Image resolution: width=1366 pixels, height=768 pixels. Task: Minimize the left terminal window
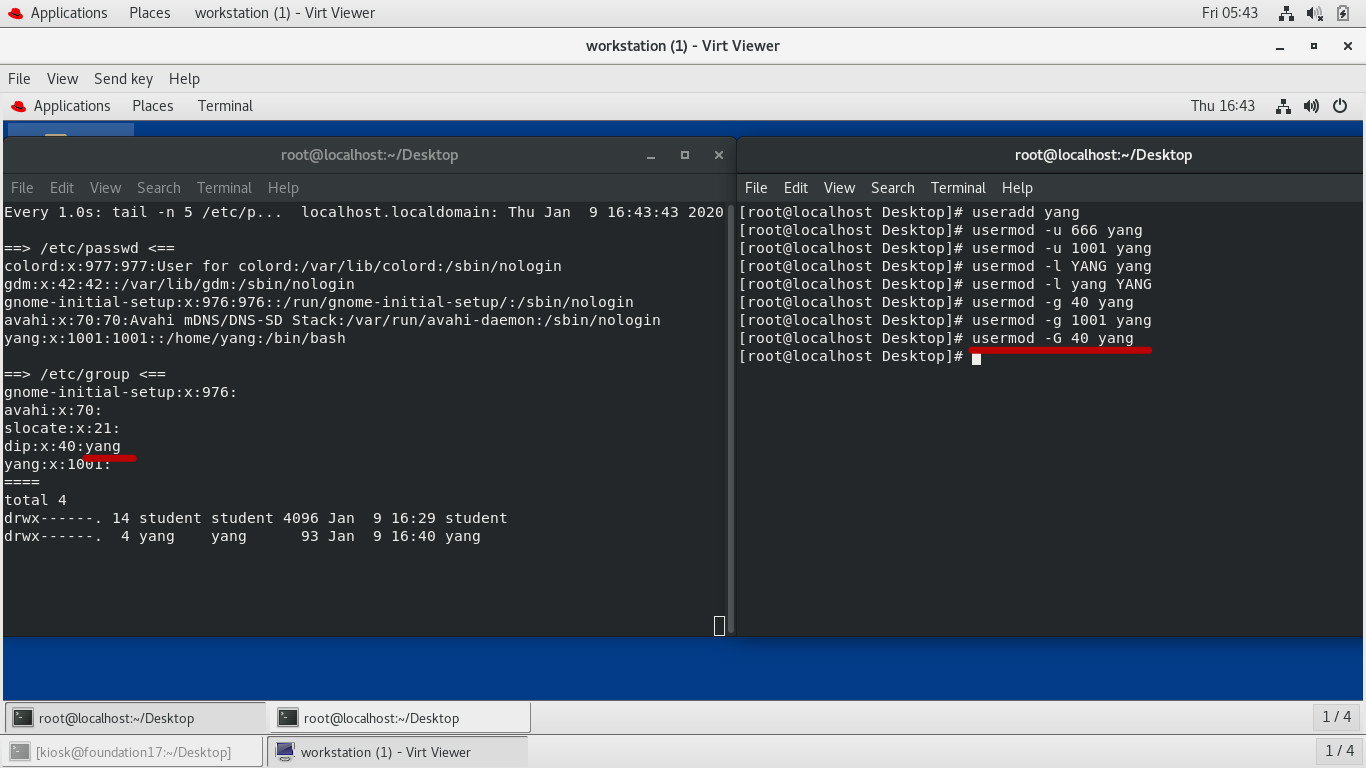[x=651, y=155]
